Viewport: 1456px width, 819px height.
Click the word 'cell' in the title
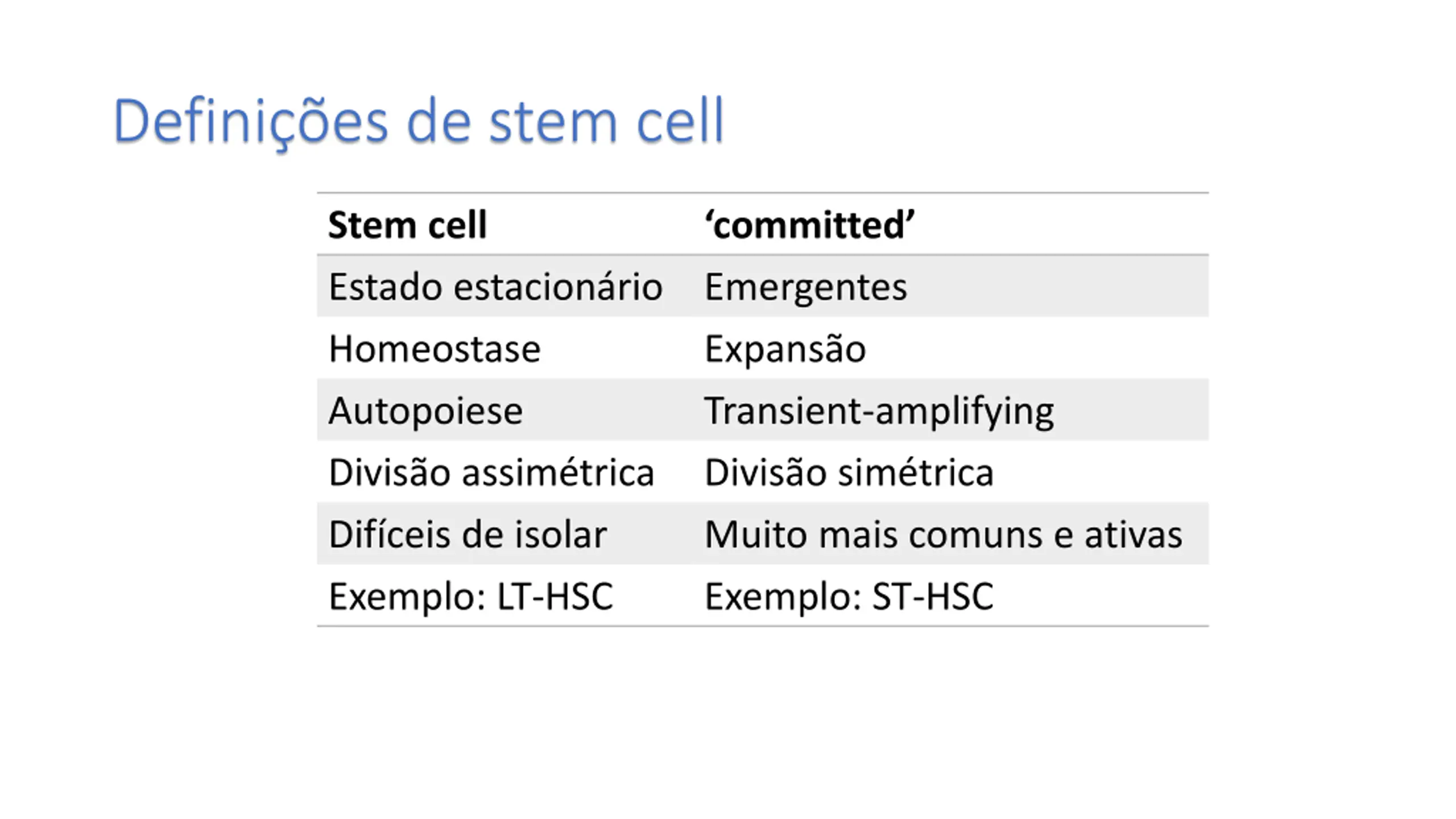pos(680,121)
